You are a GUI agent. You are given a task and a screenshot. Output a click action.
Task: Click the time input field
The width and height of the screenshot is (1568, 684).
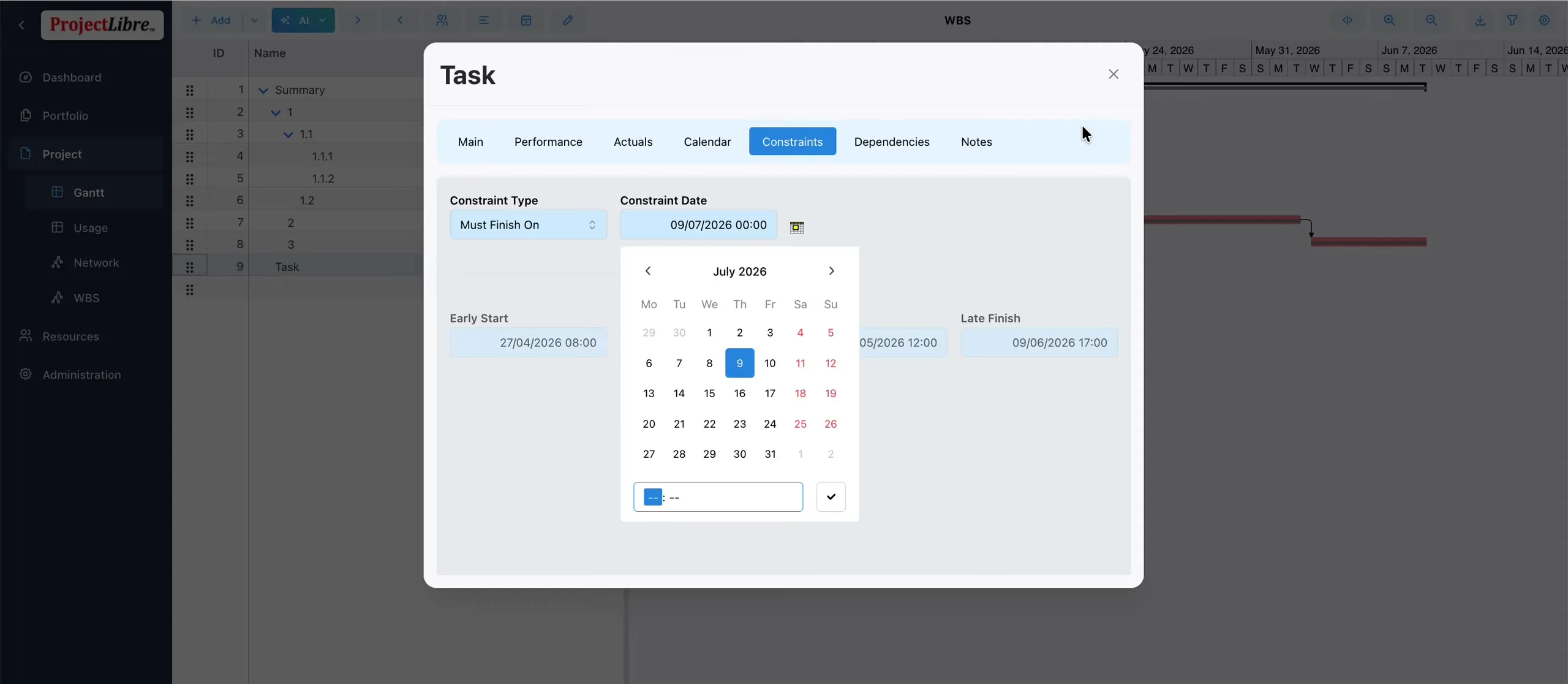718,497
